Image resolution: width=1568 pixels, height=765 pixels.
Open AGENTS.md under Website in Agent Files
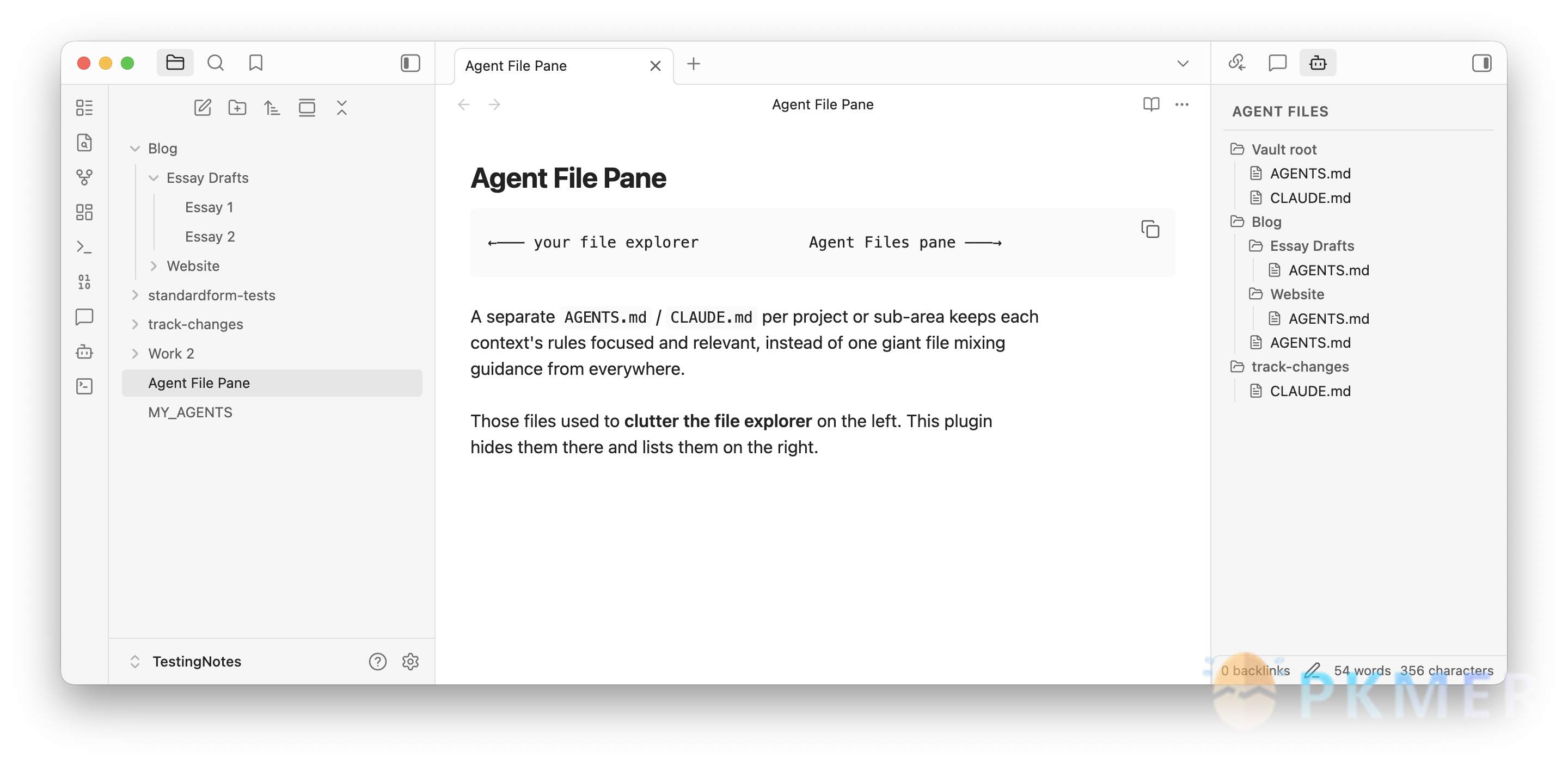1328,318
